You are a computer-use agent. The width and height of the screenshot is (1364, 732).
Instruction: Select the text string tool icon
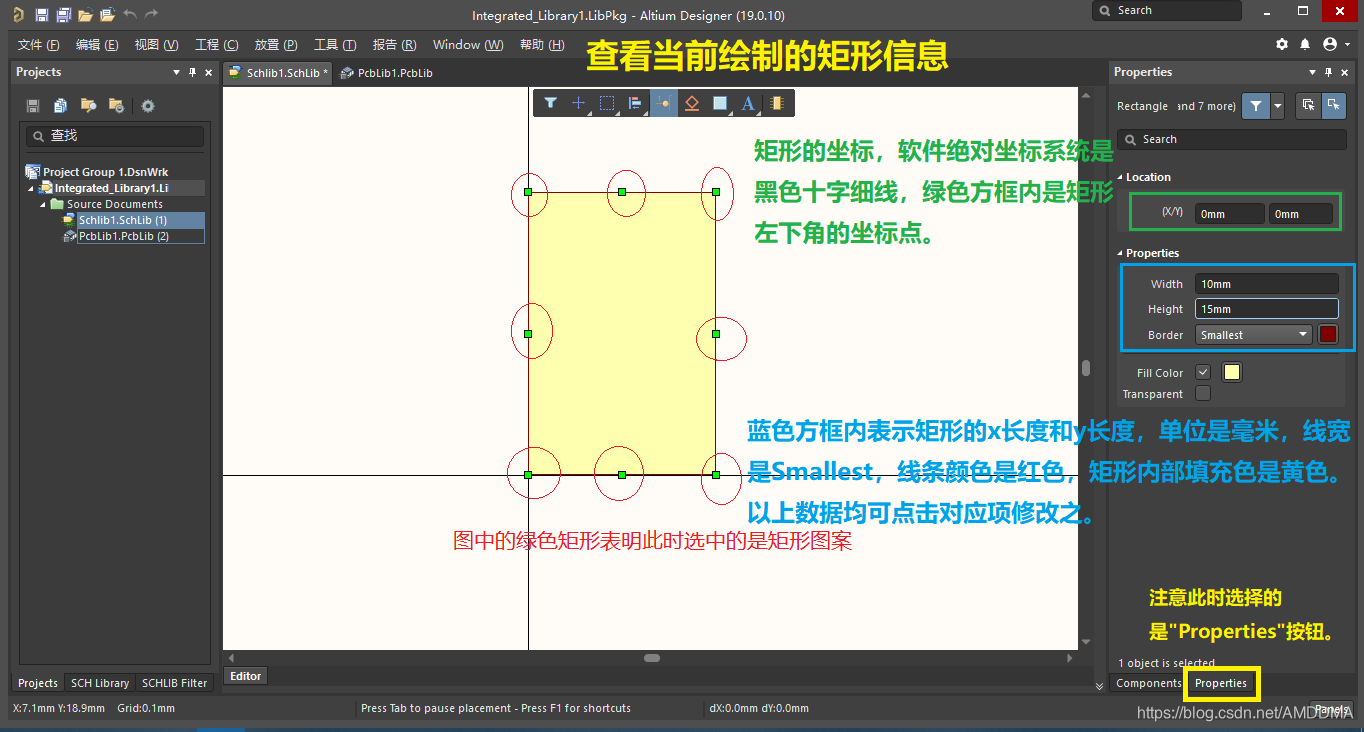(x=747, y=103)
